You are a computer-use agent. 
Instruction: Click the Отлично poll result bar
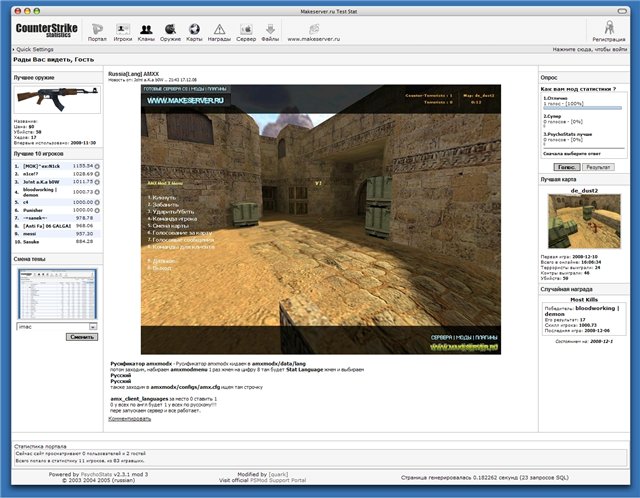point(582,108)
